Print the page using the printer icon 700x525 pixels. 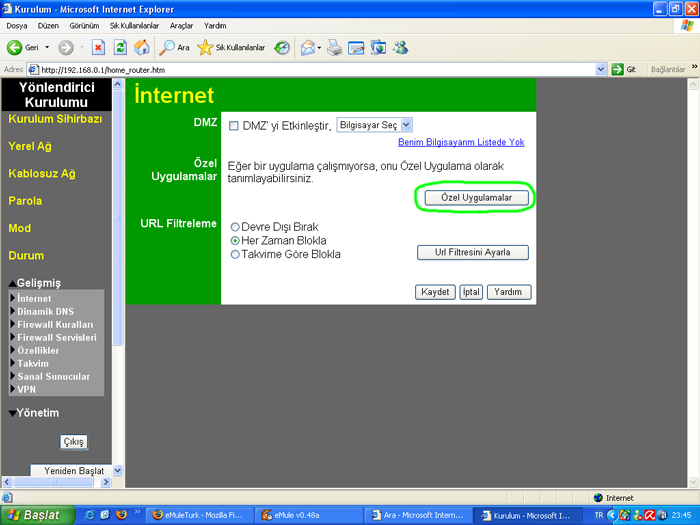point(334,47)
